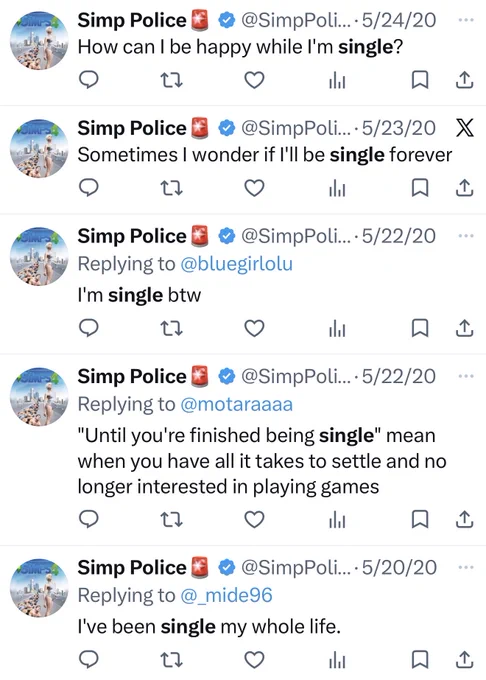
Task: Open the @bluegirlolu profile link
Action: [236, 264]
